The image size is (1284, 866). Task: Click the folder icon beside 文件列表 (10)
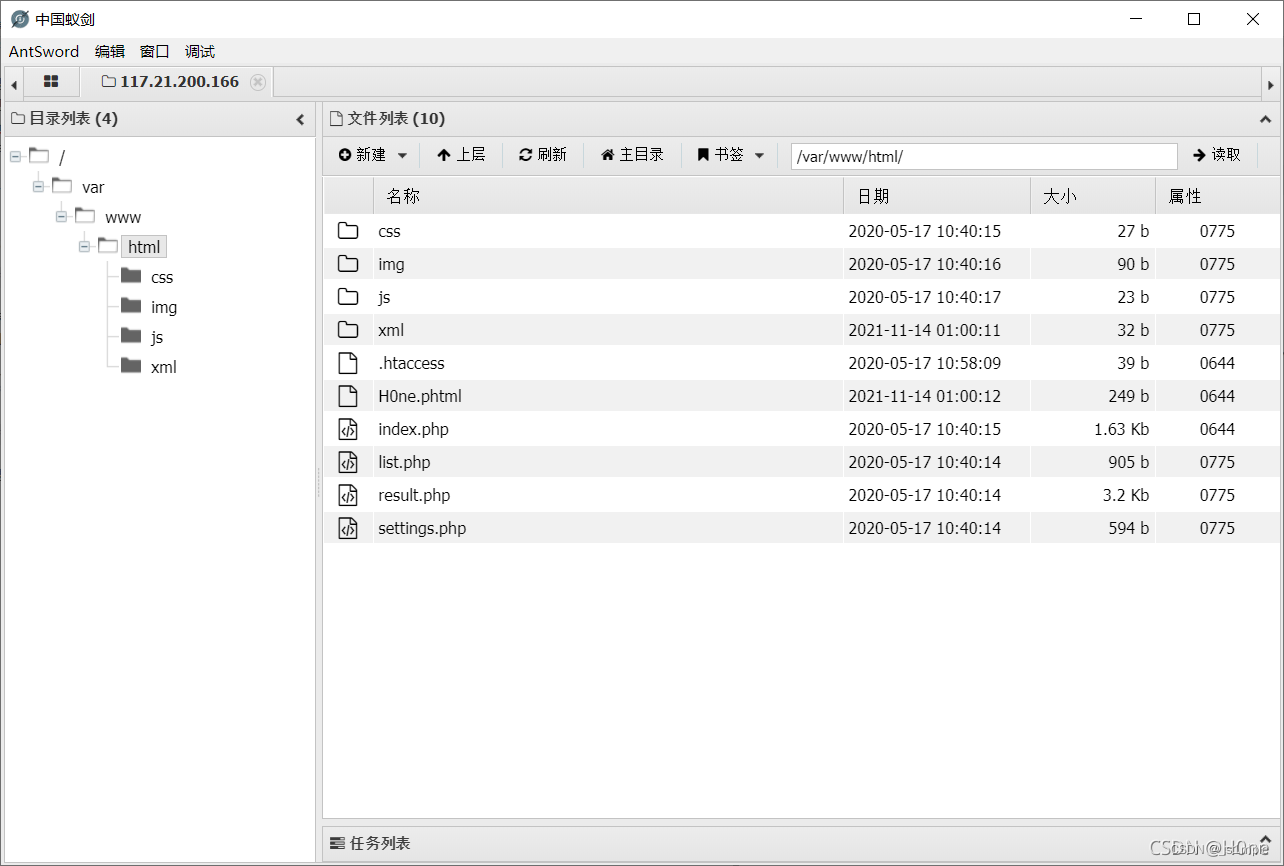[x=335, y=118]
